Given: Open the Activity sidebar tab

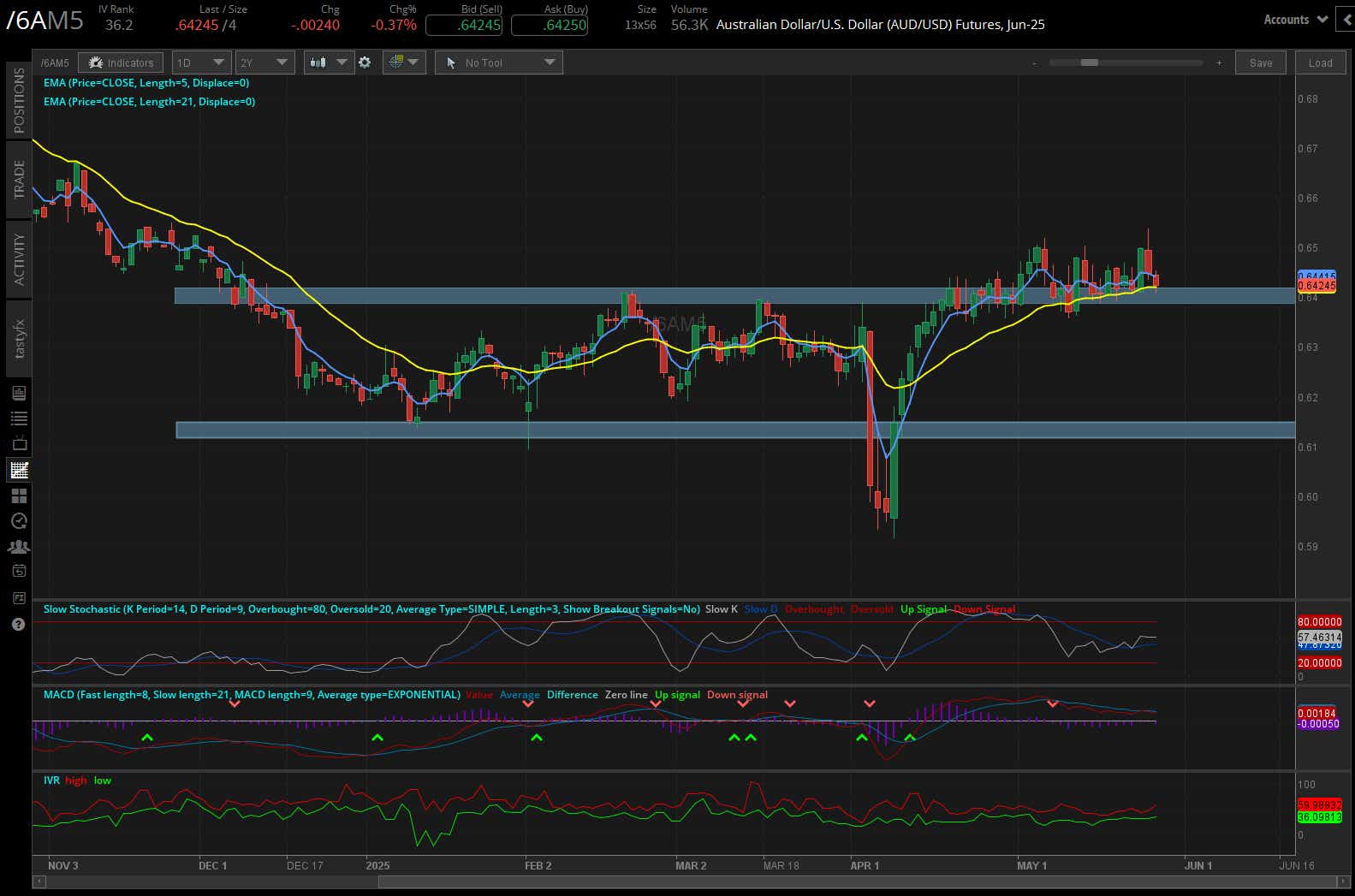Looking at the screenshot, I should 19,259.
